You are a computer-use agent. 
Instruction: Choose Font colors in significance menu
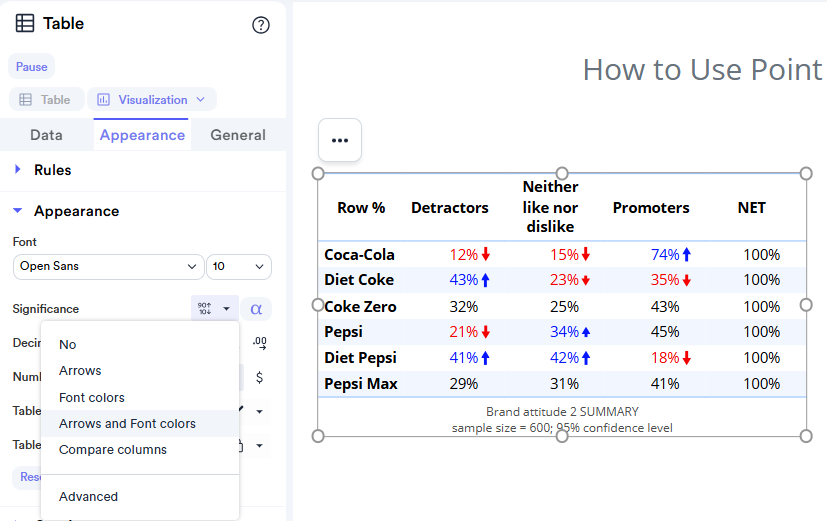[x=140, y=398]
